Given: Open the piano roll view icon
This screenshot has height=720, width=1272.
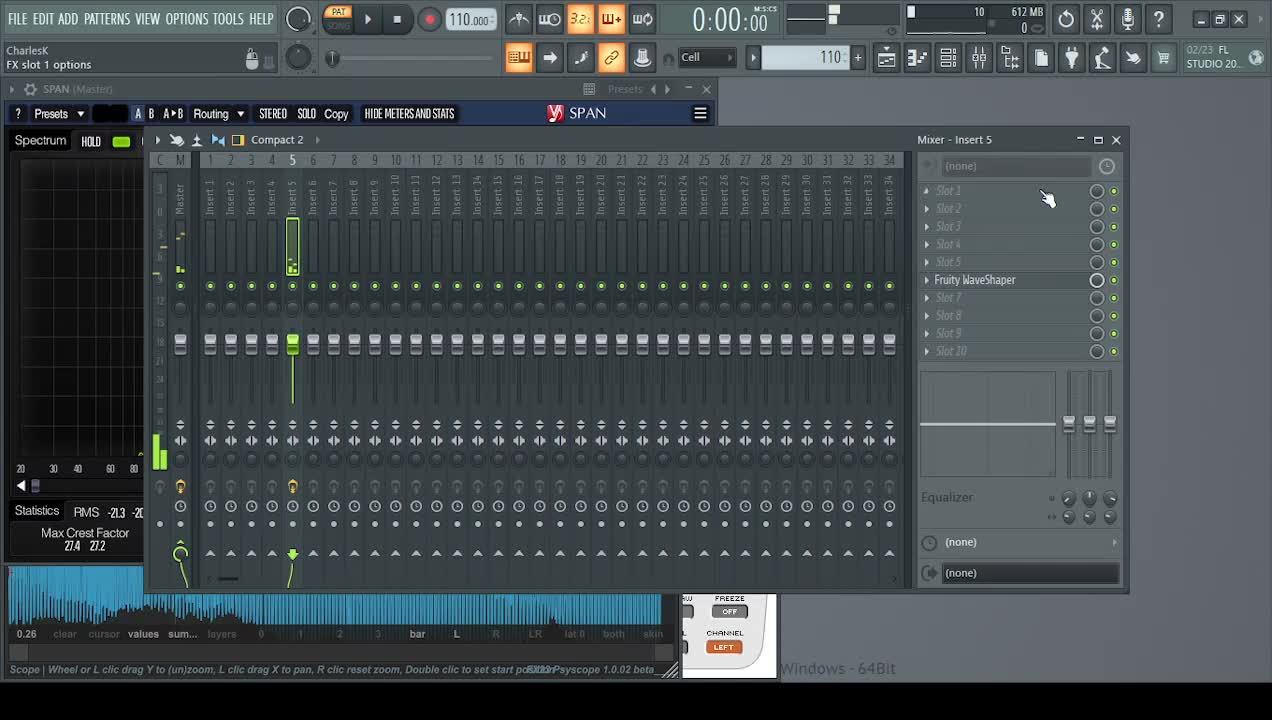Looking at the screenshot, I should 917,59.
